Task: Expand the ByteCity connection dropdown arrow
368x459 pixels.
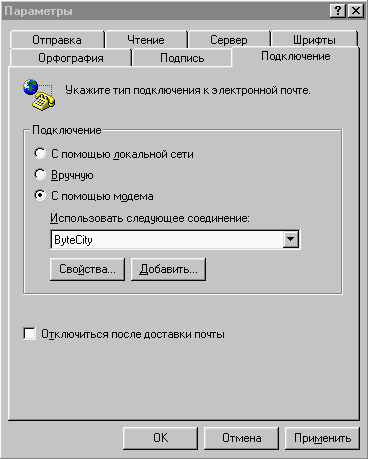Action: (x=290, y=239)
